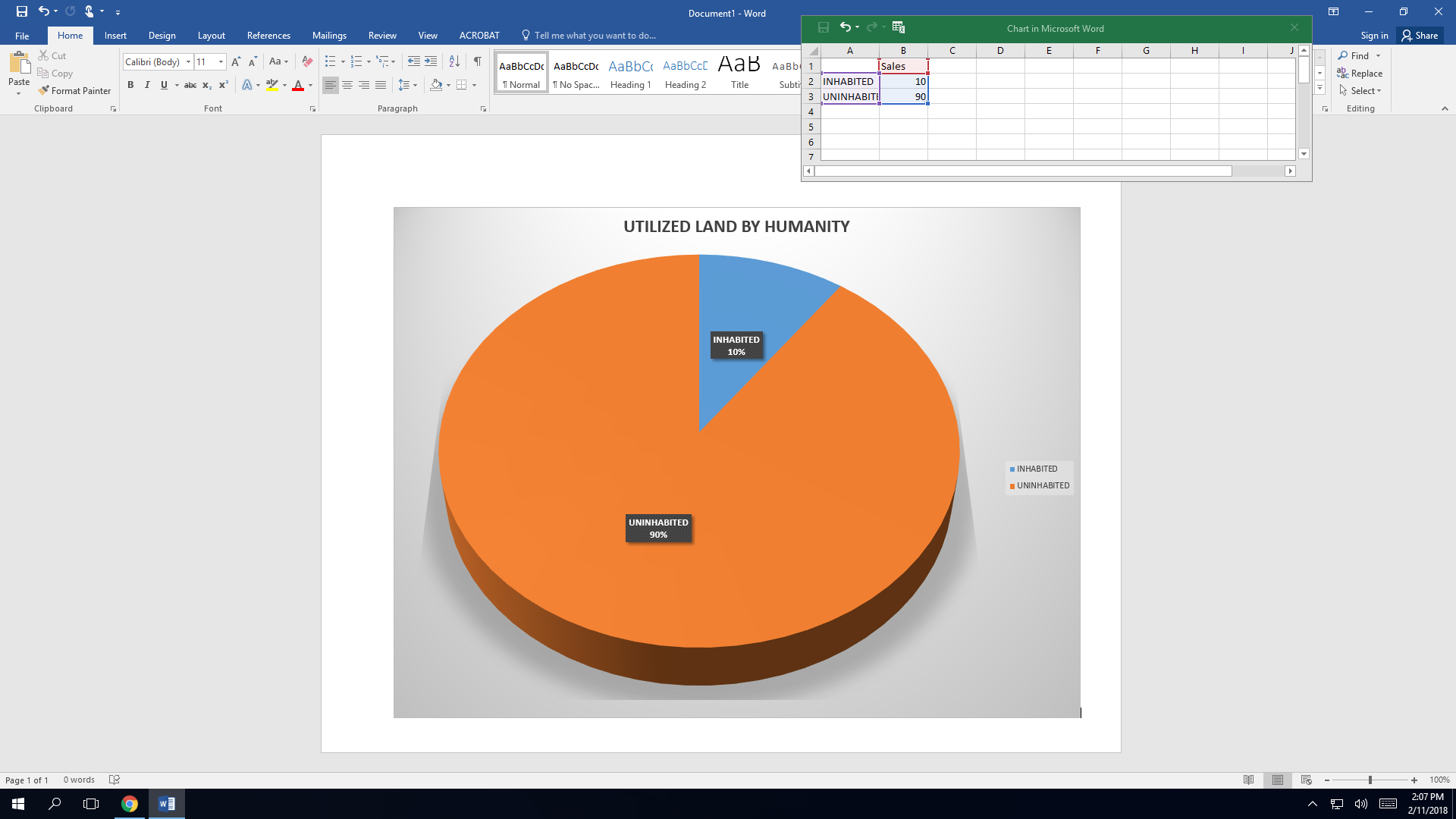1456x819 pixels.
Task: Click the Edit Data in Excel icon
Action: [899, 28]
